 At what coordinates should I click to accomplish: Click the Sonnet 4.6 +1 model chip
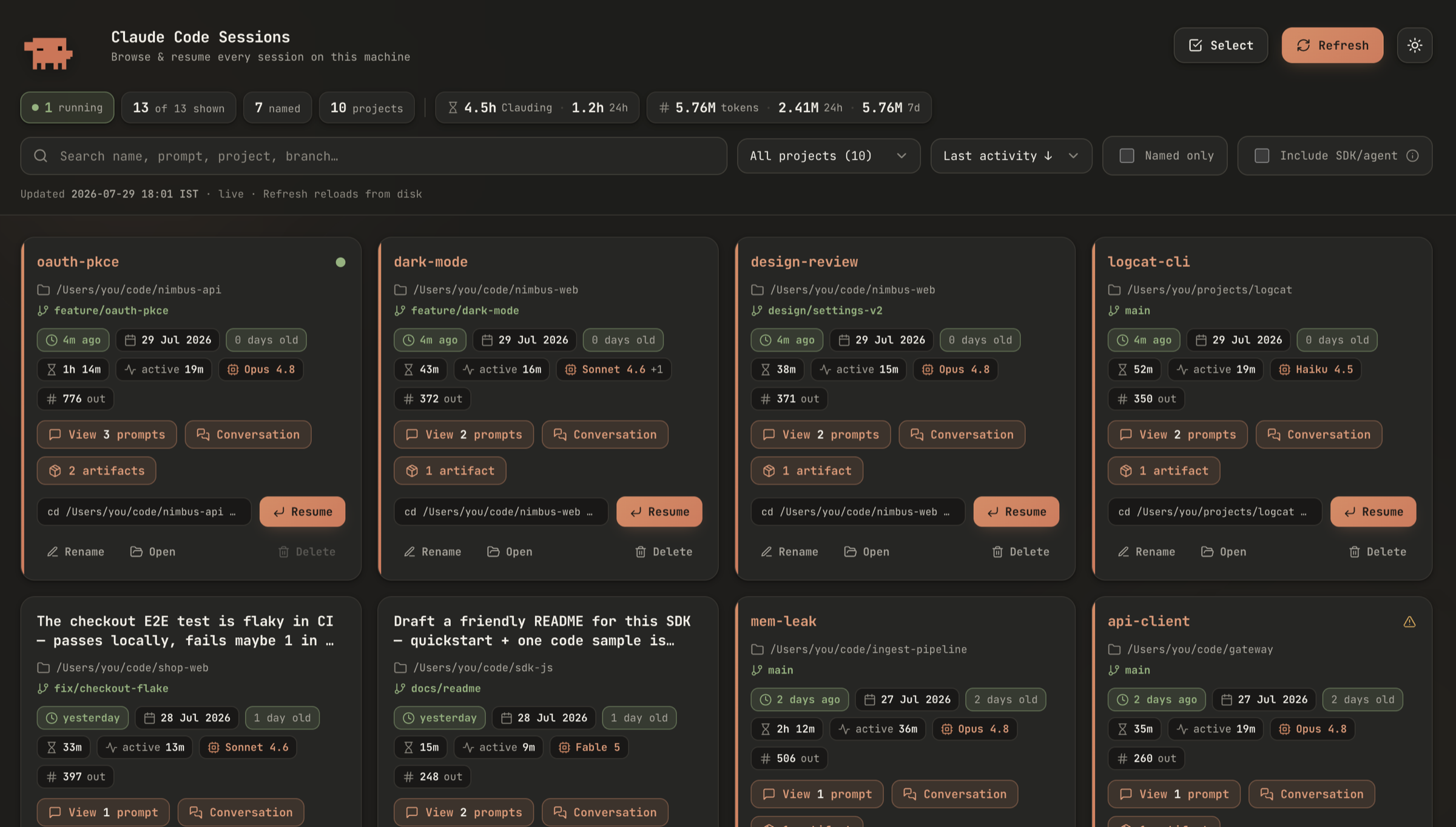click(x=613, y=369)
